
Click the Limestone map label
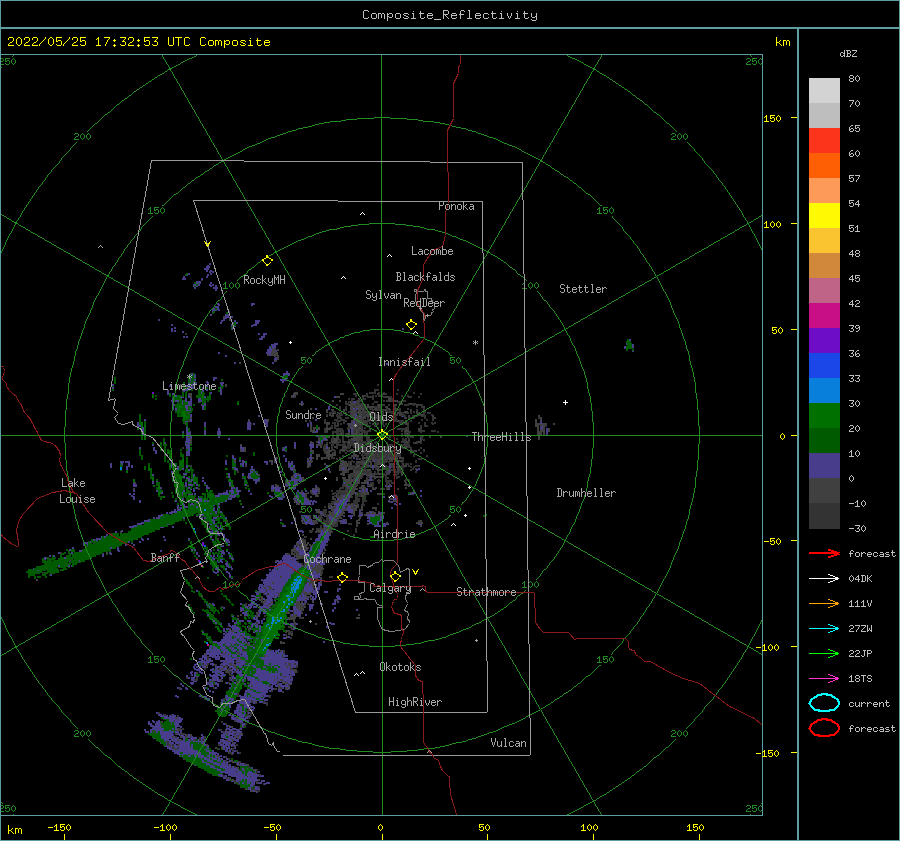tap(189, 386)
